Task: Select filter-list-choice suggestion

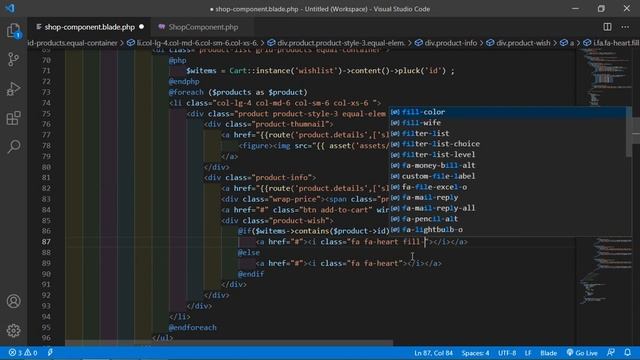Action: pos(508,144)
